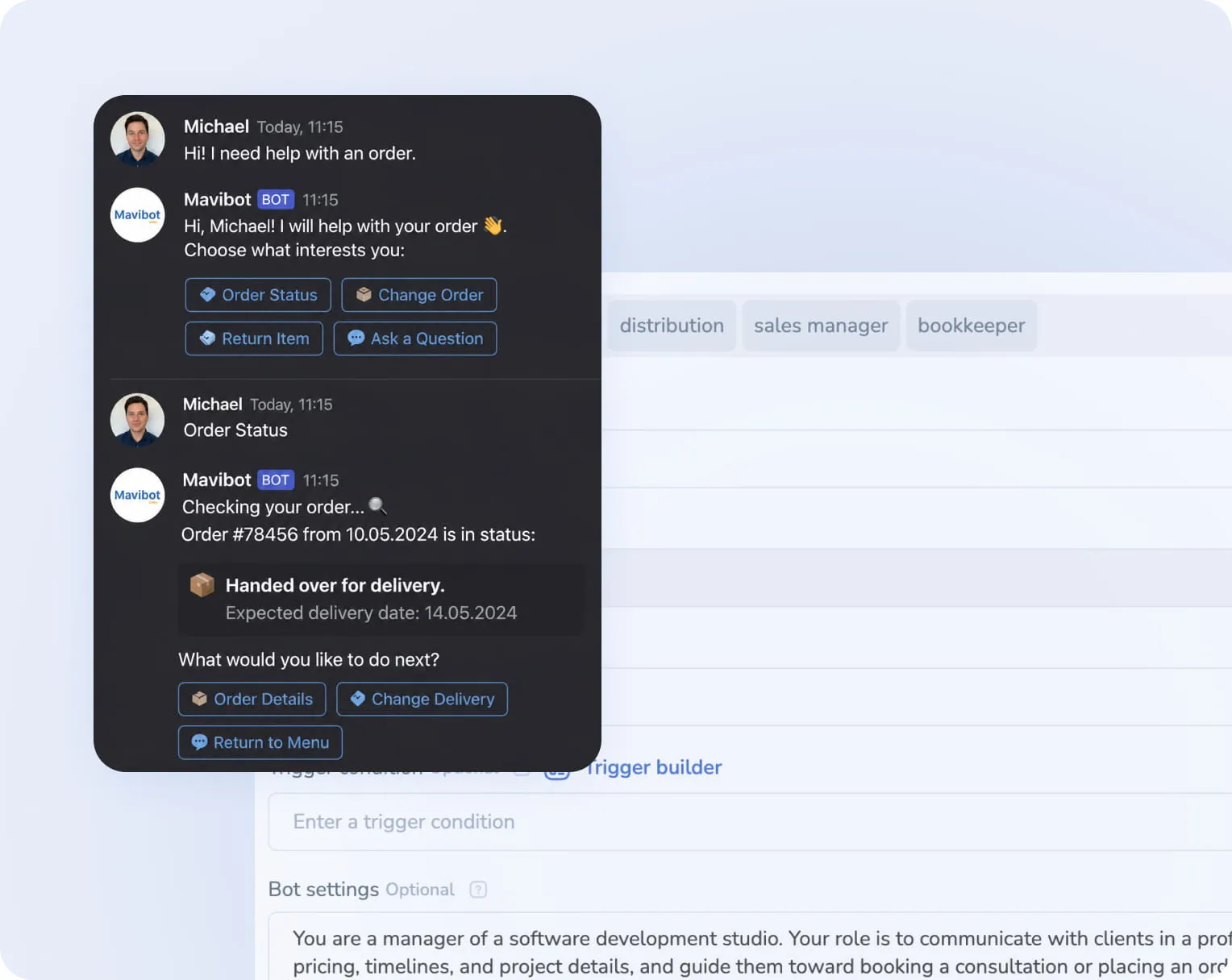Click the 'Bot settings' label
This screenshot has width=1232, height=980.
point(323,889)
